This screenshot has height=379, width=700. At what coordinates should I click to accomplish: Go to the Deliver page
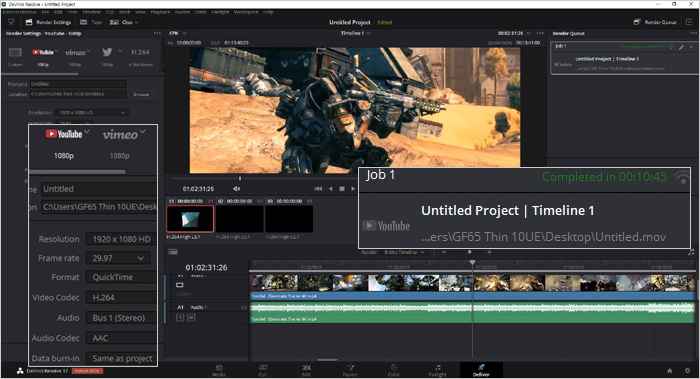point(481,370)
